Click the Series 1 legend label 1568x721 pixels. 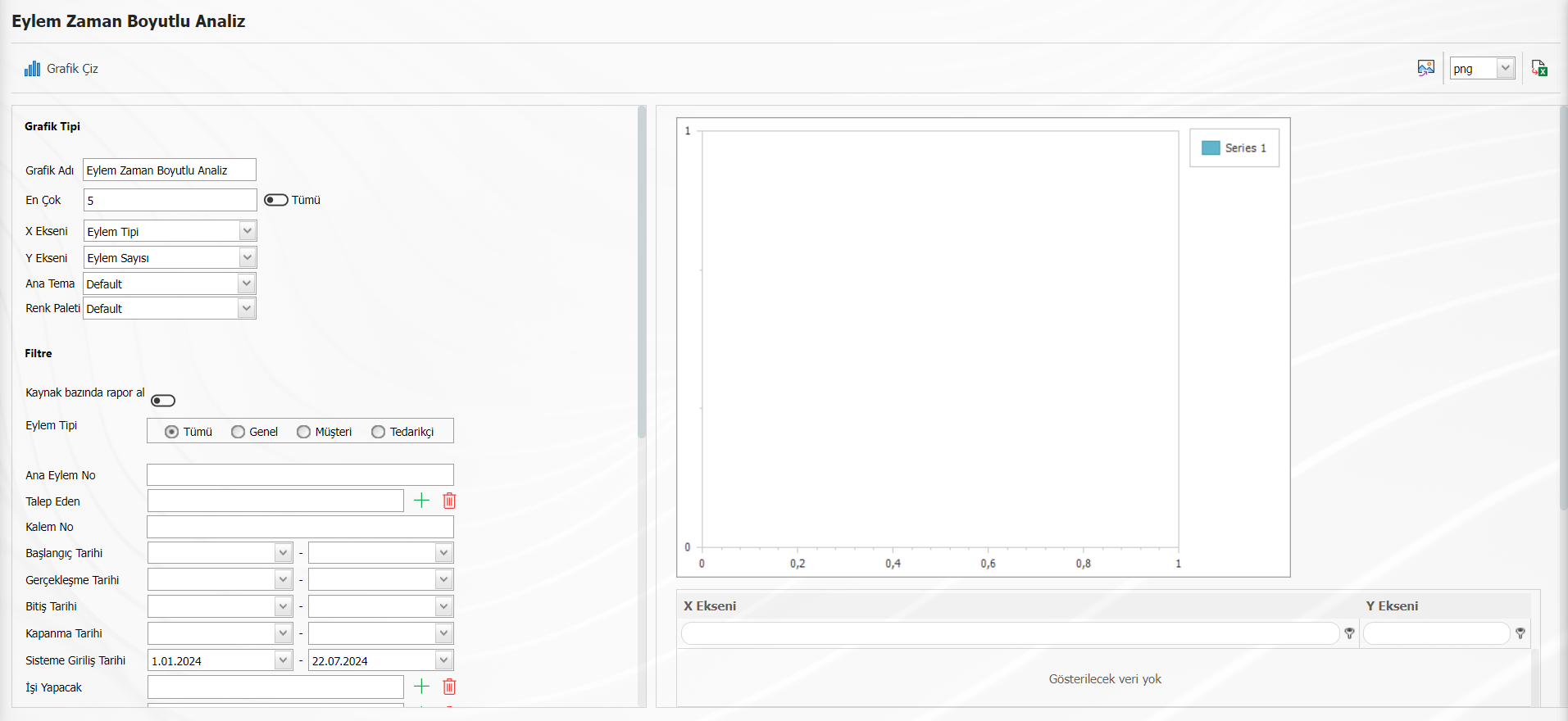tap(1246, 148)
